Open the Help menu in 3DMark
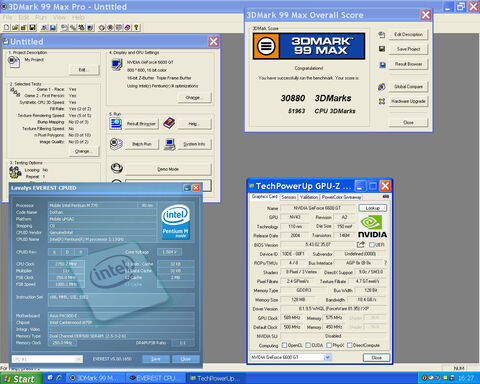The width and height of the screenshot is (480, 384). [x=78, y=17]
